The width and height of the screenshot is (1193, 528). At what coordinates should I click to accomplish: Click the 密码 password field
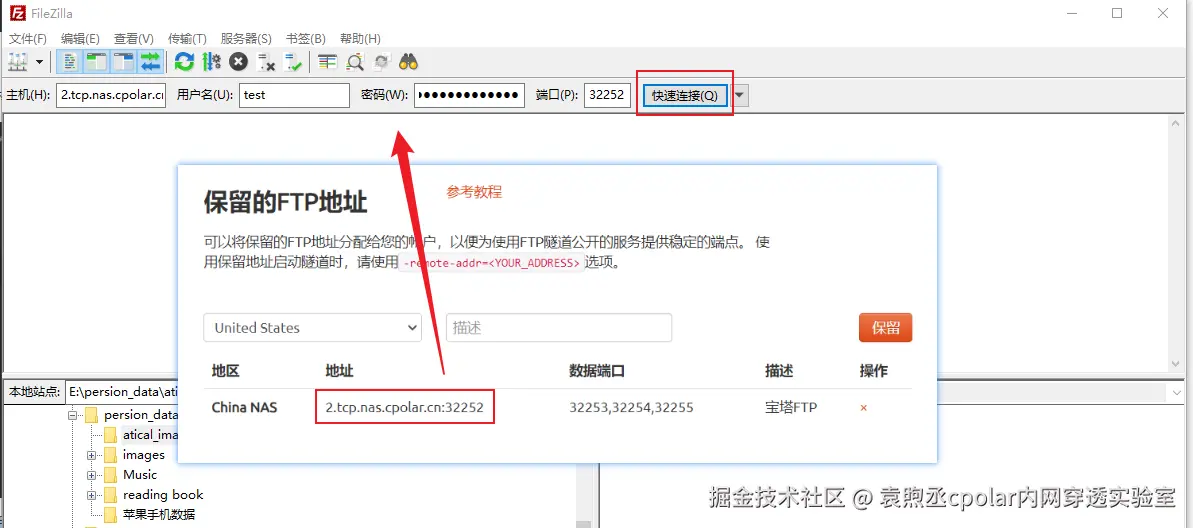click(x=469, y=95)
